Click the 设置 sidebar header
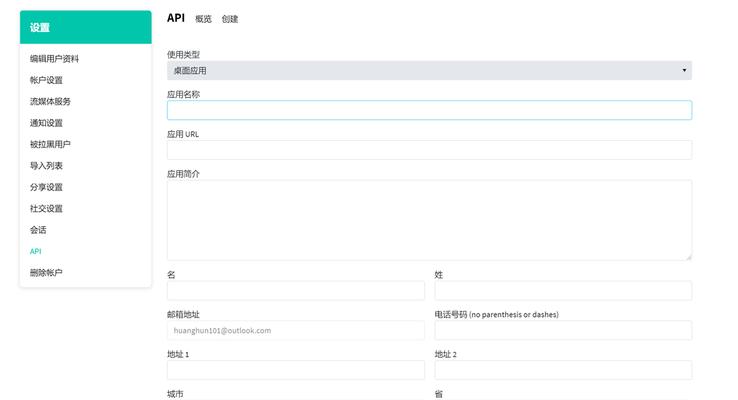738x400 pixels. tap(86, 27)
